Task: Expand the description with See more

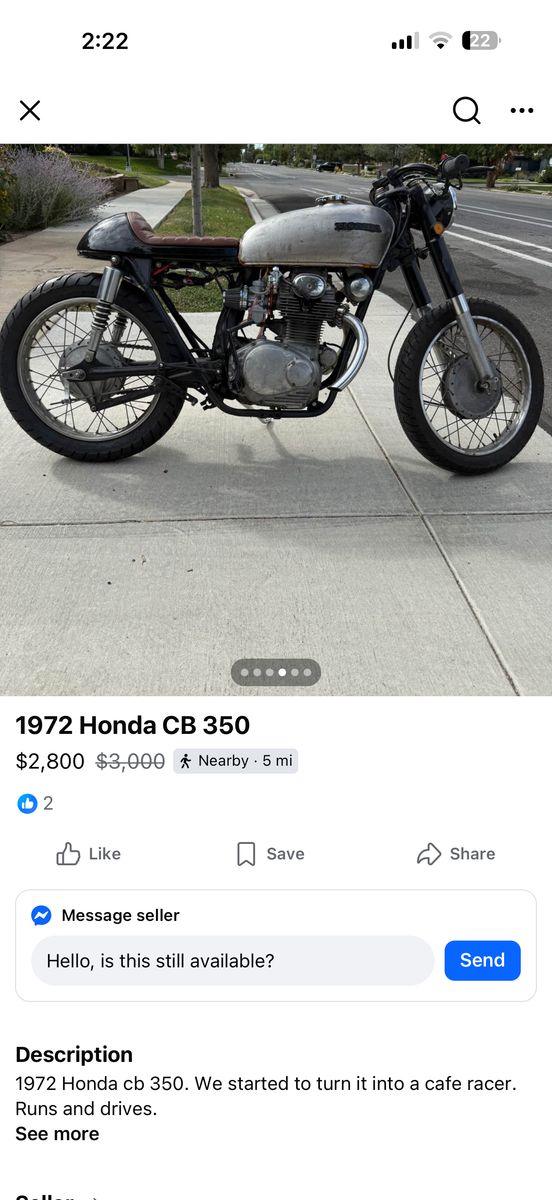Action: tap(57, 1134)
